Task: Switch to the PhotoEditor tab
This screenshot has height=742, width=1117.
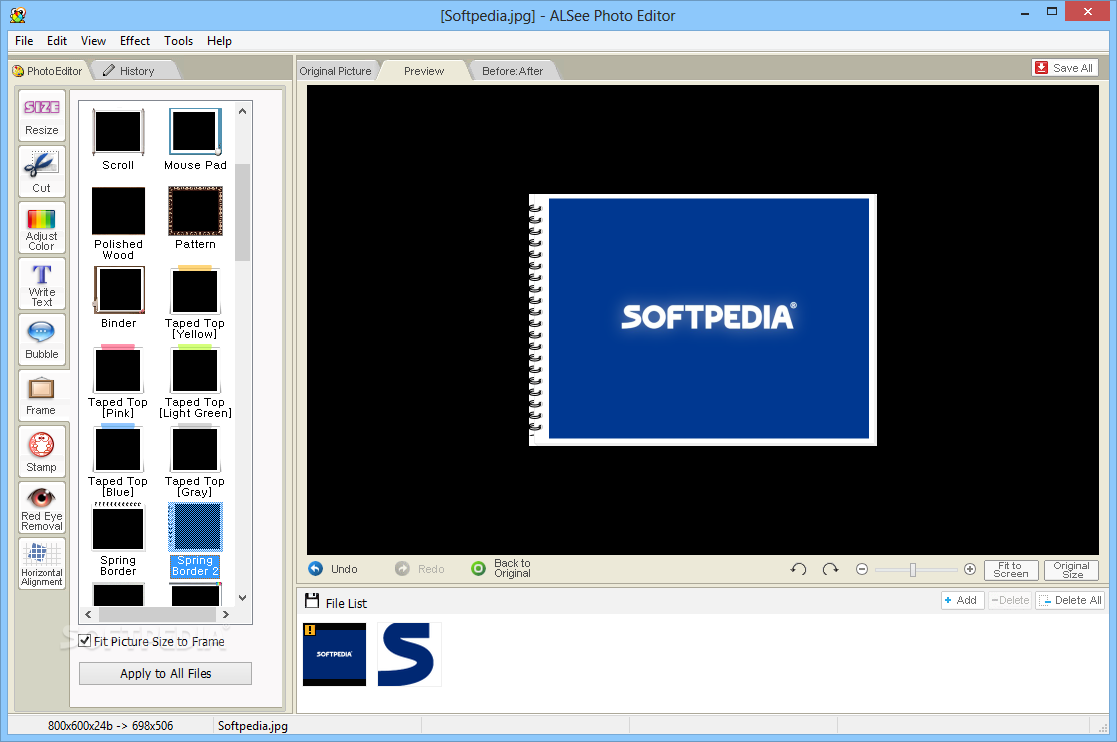Action: click(x=48, y=70)
